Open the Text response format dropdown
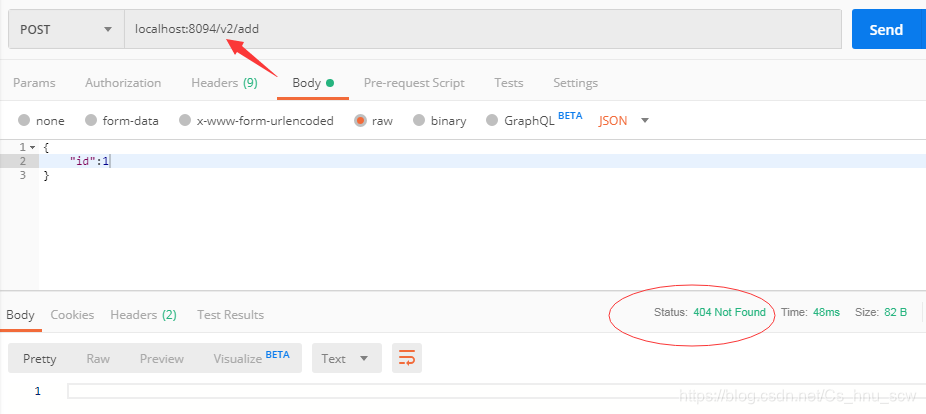Viewport: 926px width, 414px height. [346, 358]
